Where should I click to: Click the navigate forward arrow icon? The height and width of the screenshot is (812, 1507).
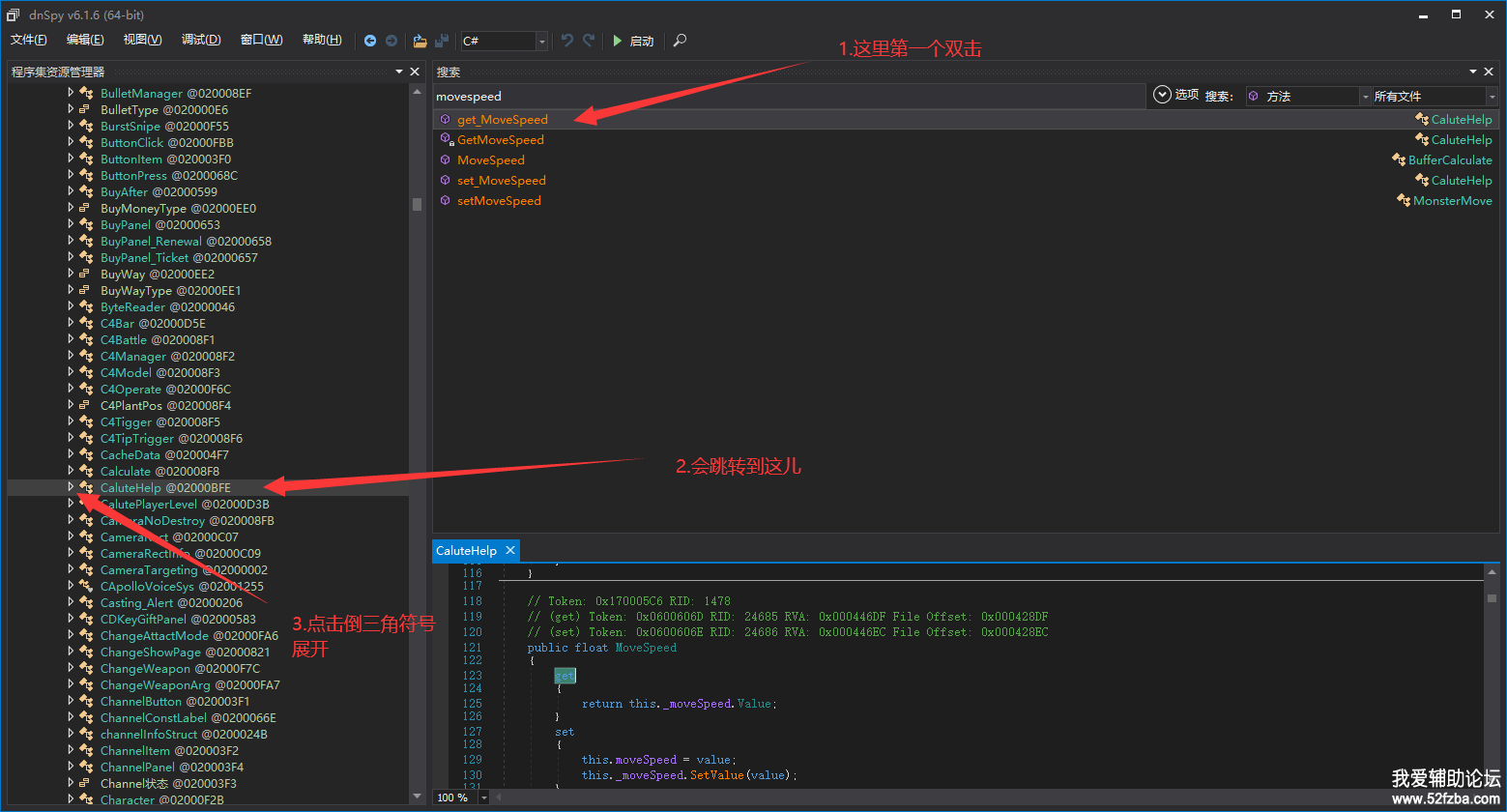tap(391, 41)
